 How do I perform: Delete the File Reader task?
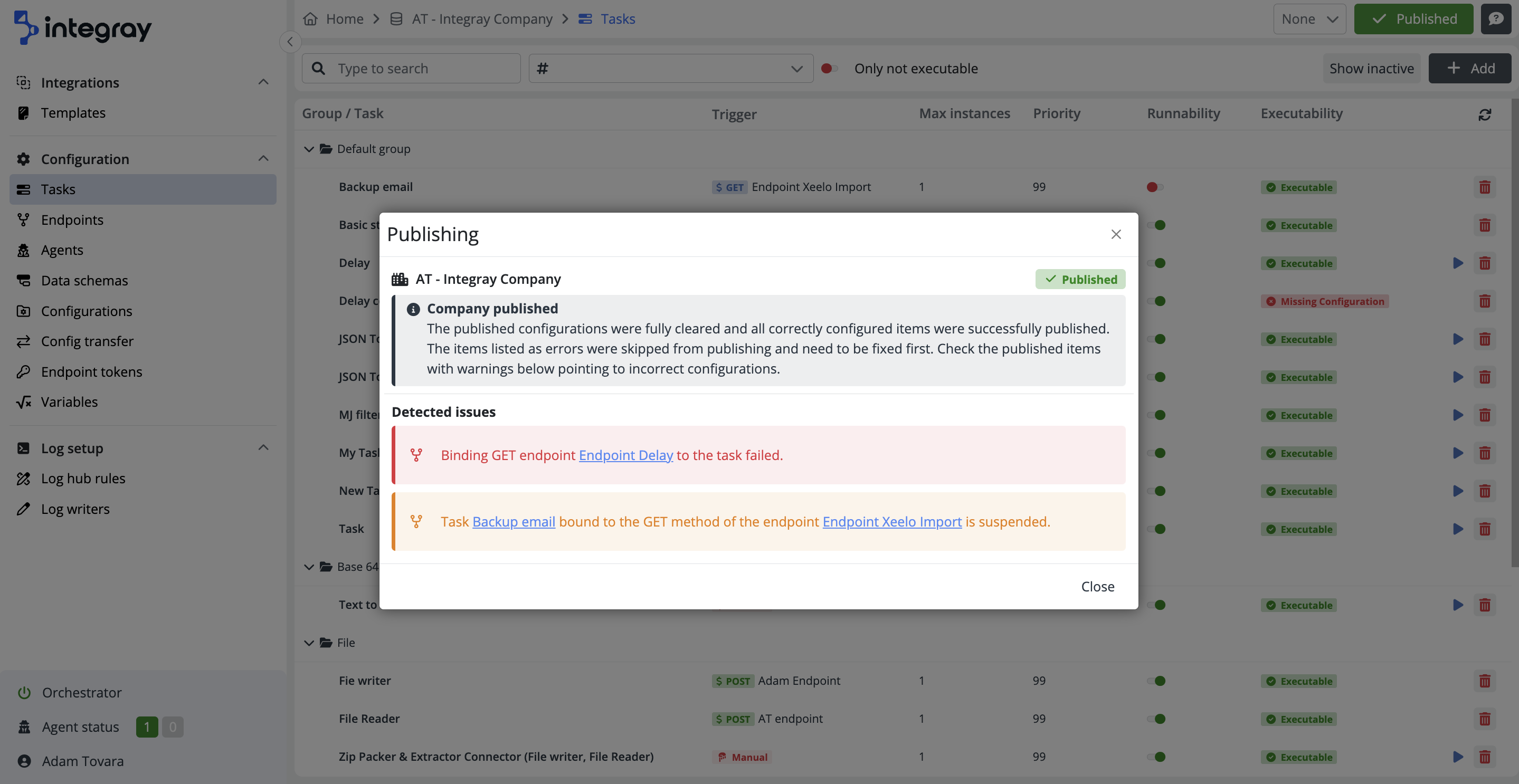(1484, 719)
